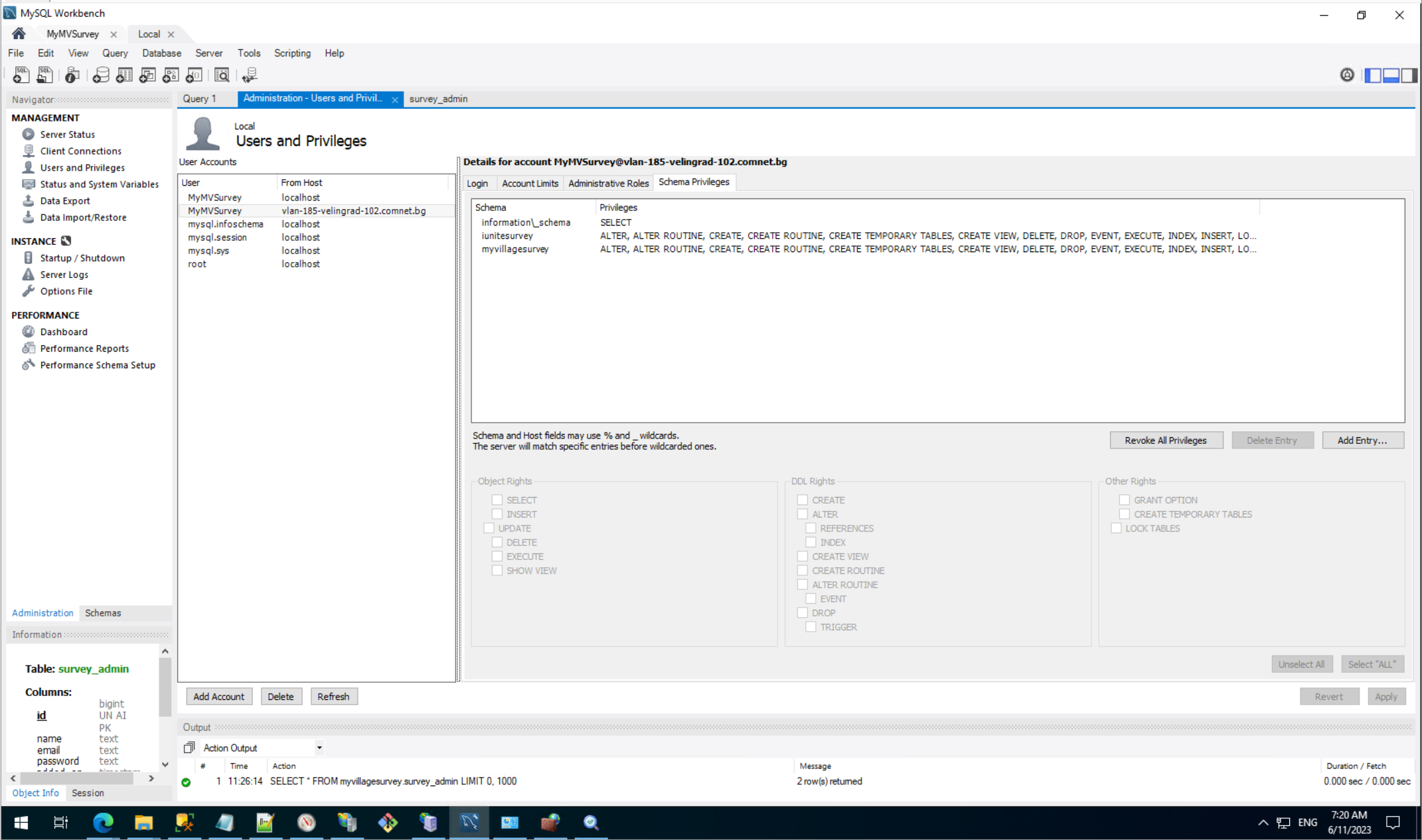Click reconnect to DBMS toolbar icon
This screenshot has height=840, width=1422.
[x=250, y=75]
